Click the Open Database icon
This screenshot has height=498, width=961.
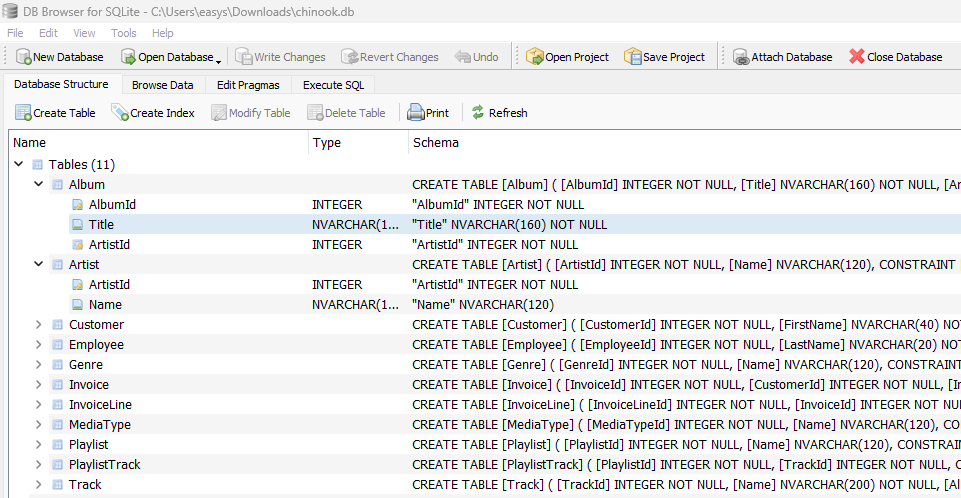[128, 57]
